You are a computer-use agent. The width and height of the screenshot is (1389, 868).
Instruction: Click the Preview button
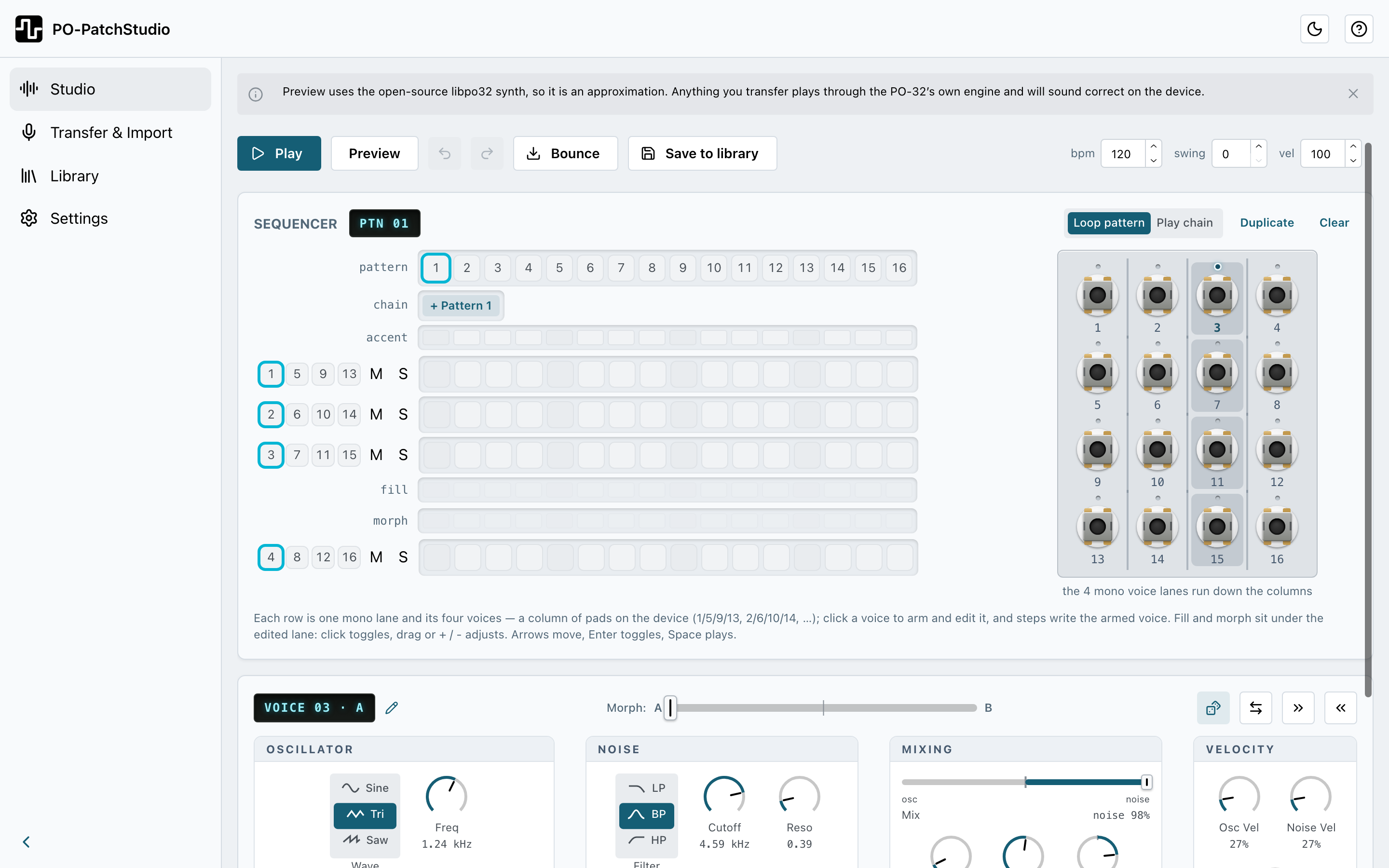point(374,153)
